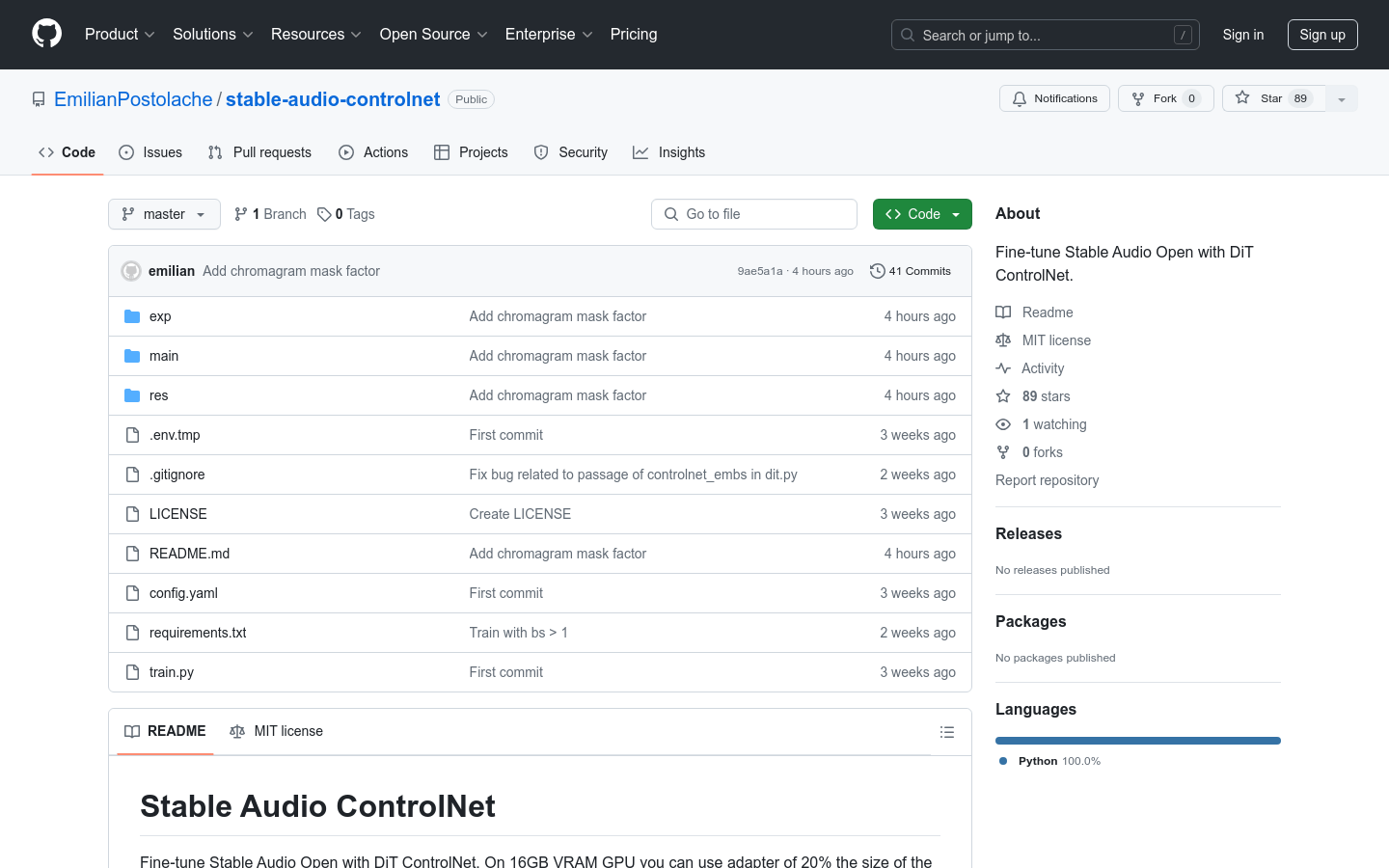The width and height of the screenshot is (1389, 868).
Task: Click the tag icon next to Tags
Action: point(324,214)
